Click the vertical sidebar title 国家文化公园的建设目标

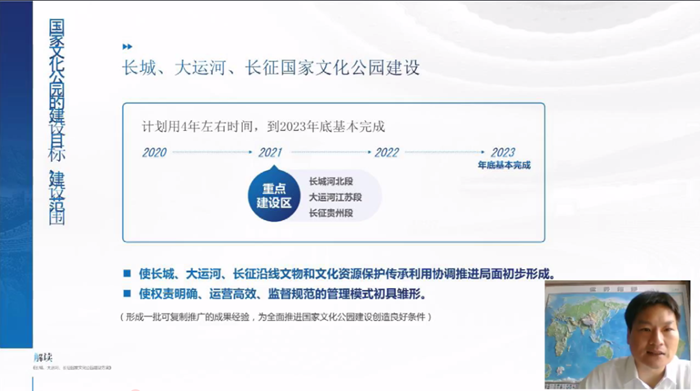coord(57,90)
